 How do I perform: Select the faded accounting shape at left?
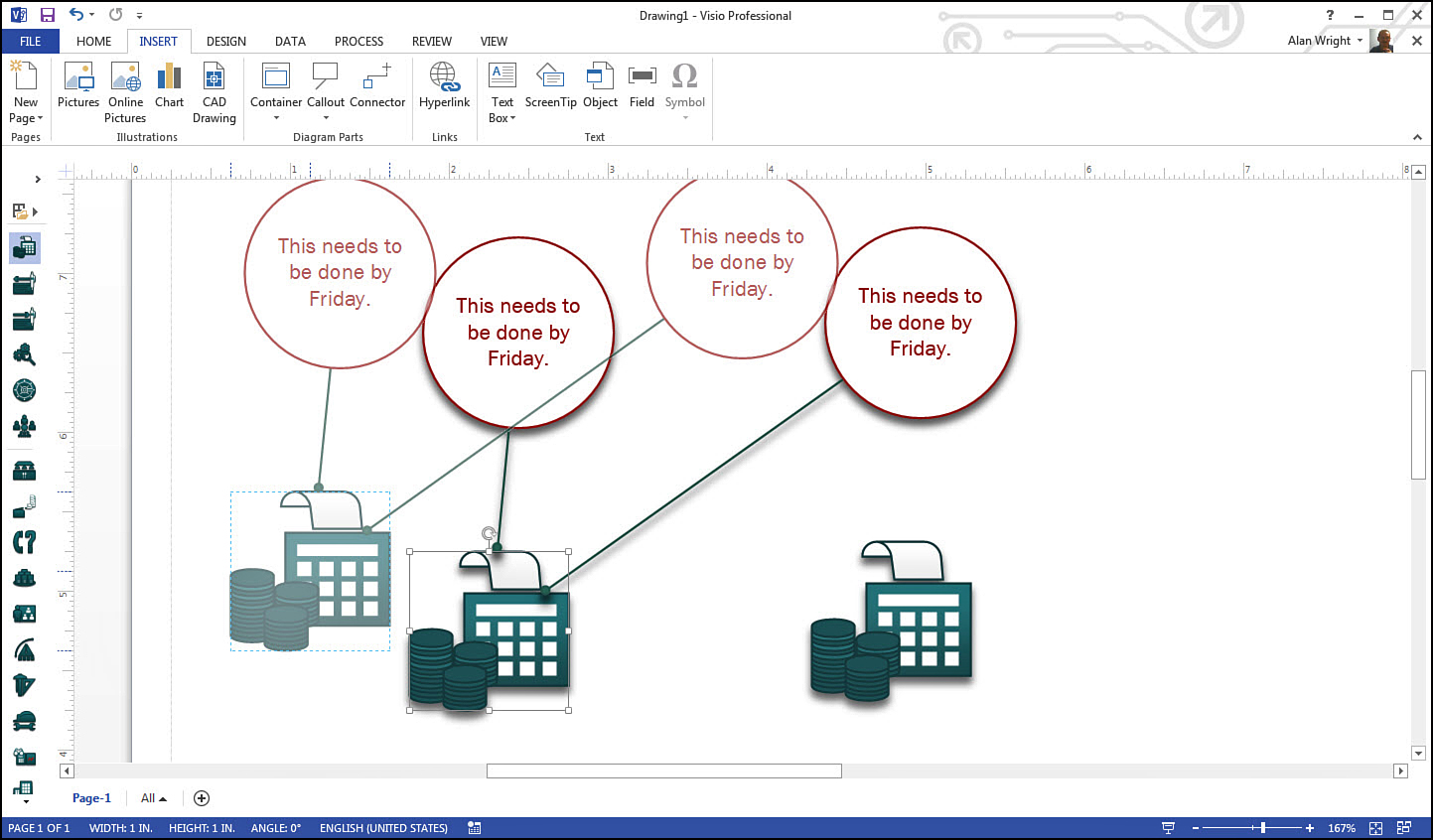pyautogui.click(x=310, y=571)
